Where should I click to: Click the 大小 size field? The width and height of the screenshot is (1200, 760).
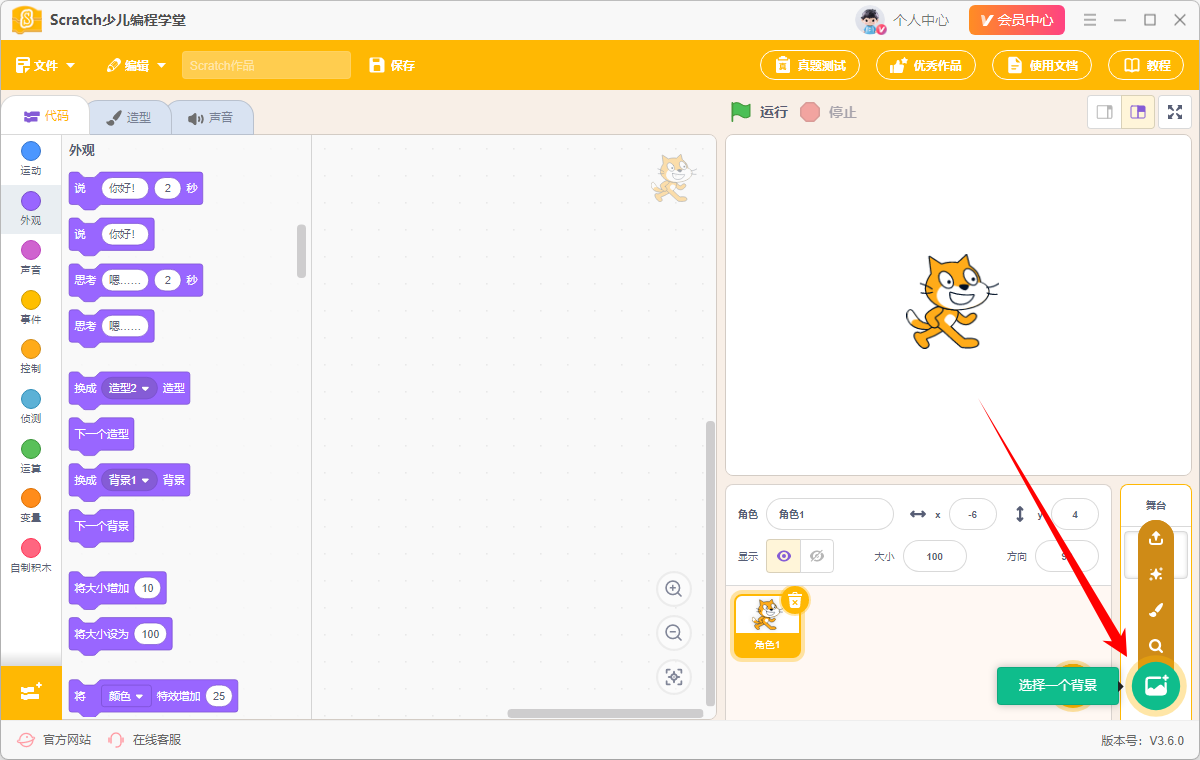pyautogui.click(x=934, y=556)
